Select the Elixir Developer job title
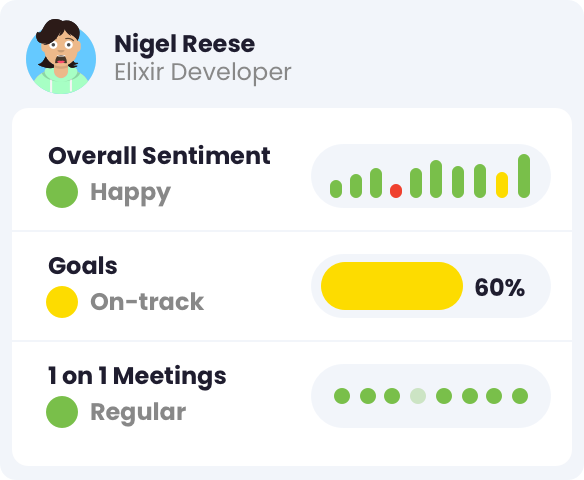 [x=203, y=72]
